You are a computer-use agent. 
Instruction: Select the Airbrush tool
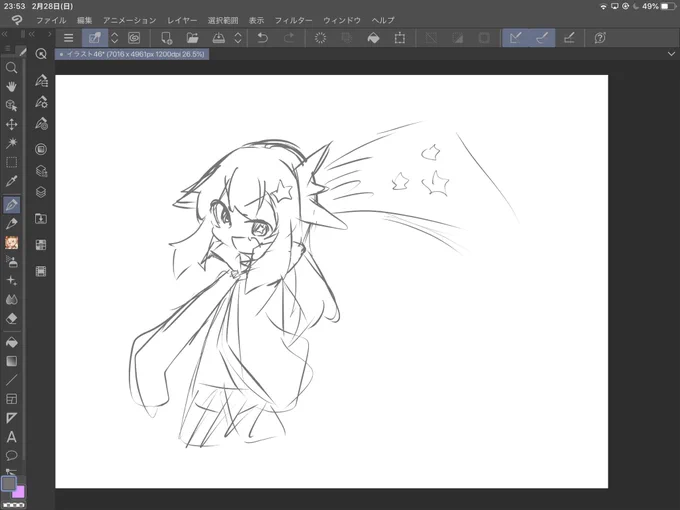(x=11, y=262)
